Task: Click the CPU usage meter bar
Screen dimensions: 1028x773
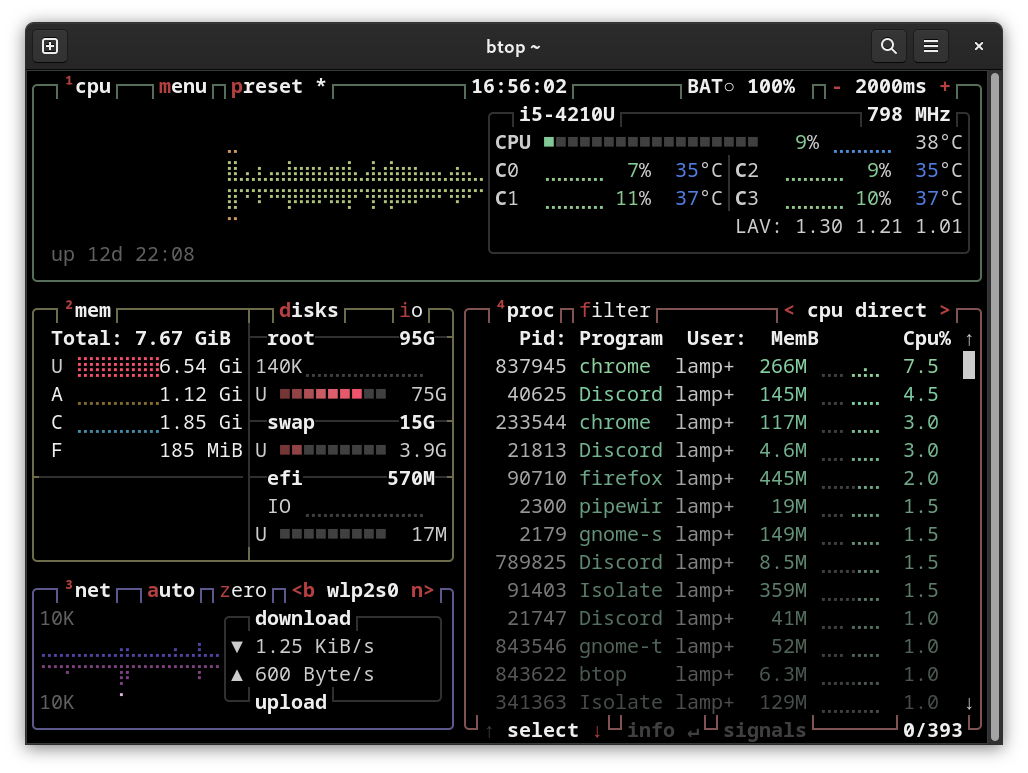Action: [x=650, y=142]
